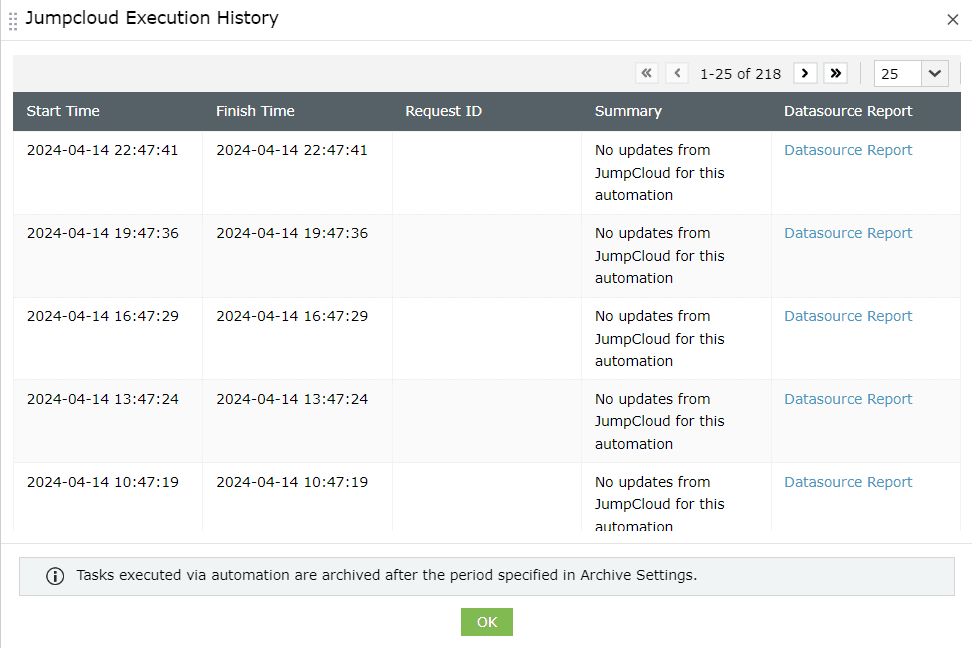Open Datasource Report in the 13:47:24 row

tap(848, 398)
